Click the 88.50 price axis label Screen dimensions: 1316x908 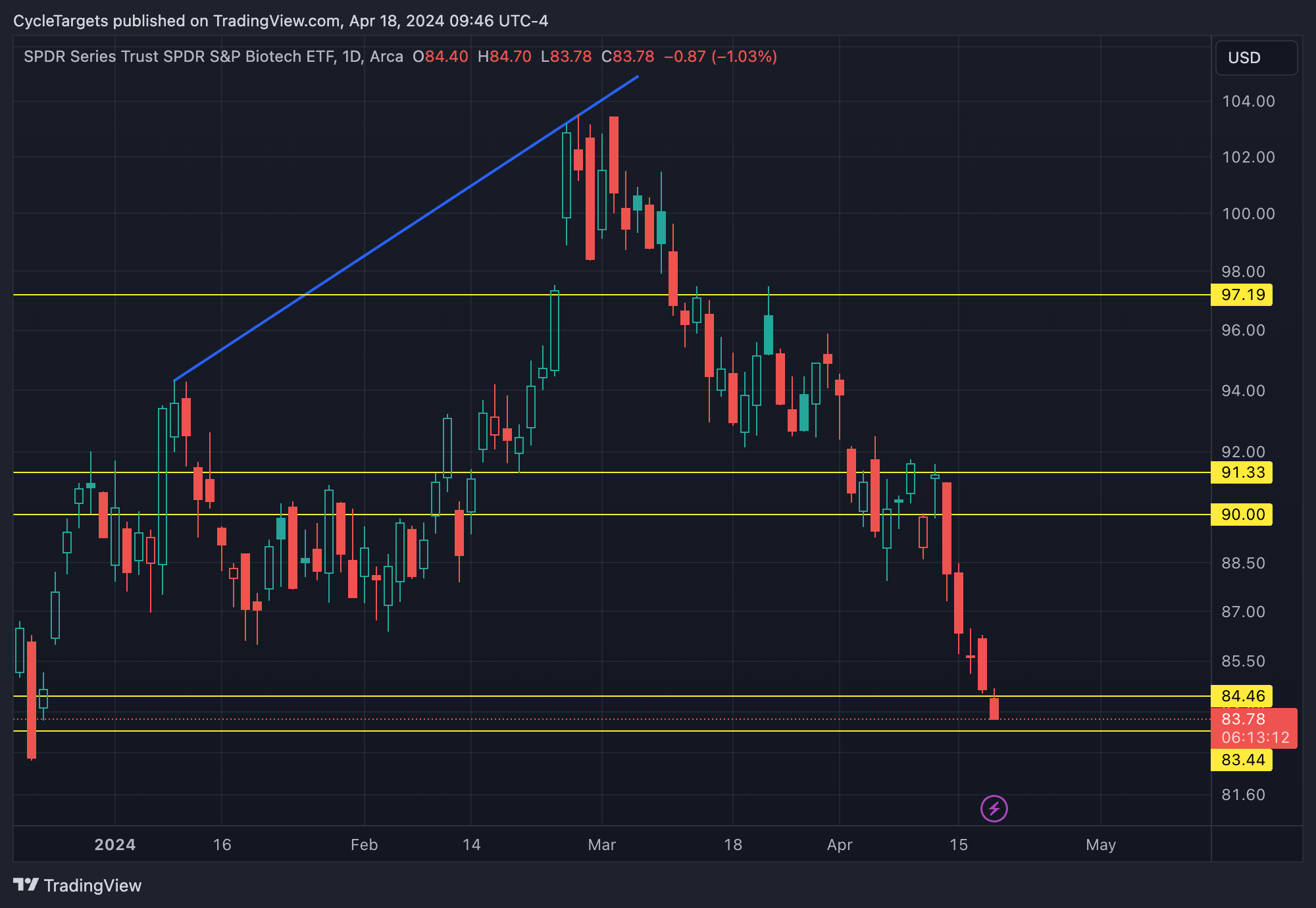1243,563
